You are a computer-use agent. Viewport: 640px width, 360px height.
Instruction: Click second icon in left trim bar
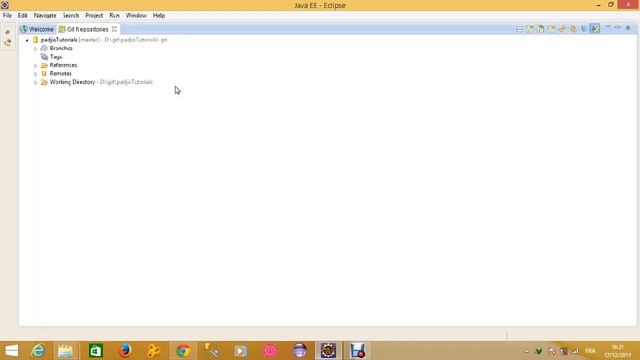pyautogui.click(x=8, y=42)
